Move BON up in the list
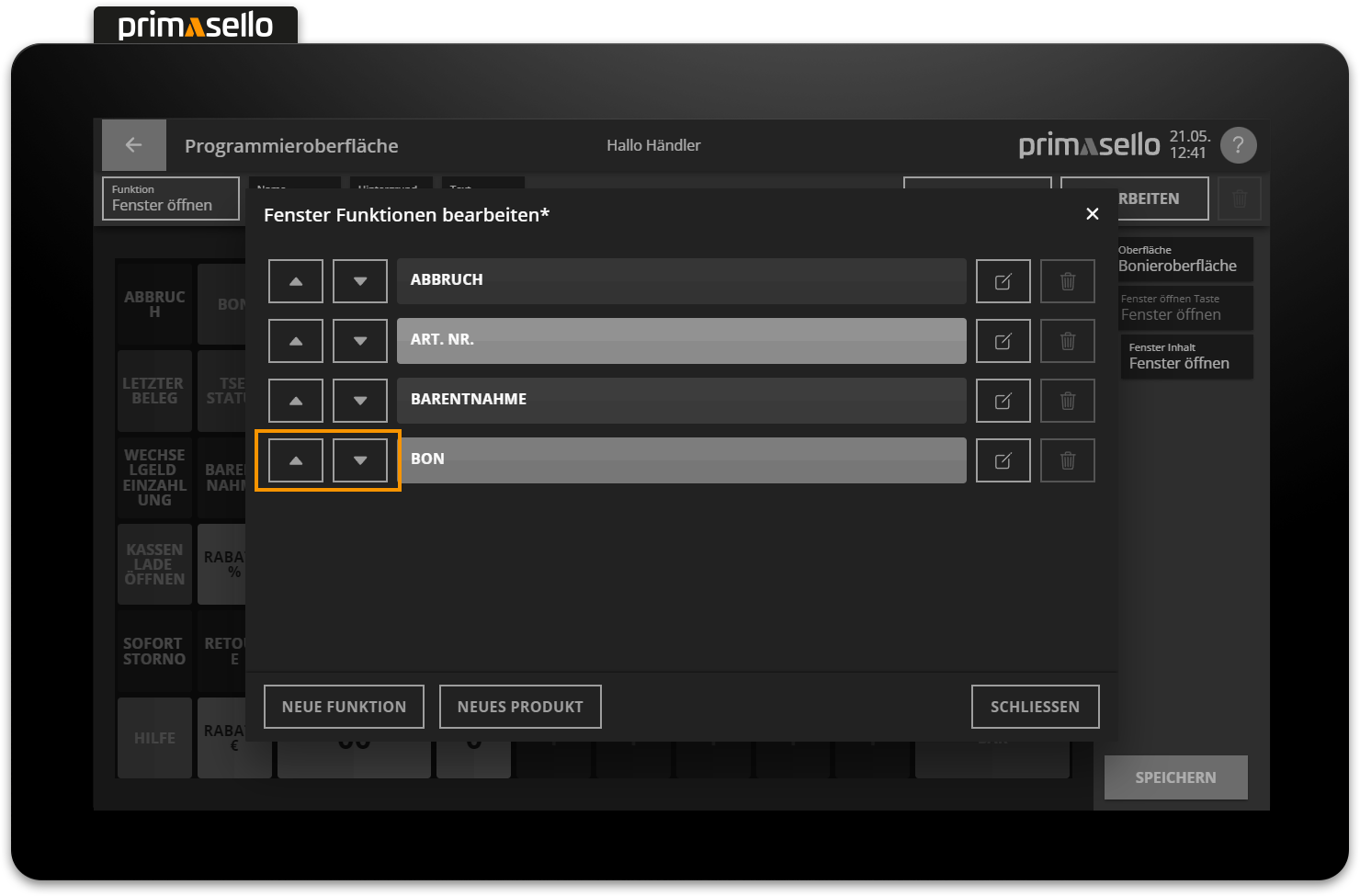 pyautogui.click(x=295, y=459)
